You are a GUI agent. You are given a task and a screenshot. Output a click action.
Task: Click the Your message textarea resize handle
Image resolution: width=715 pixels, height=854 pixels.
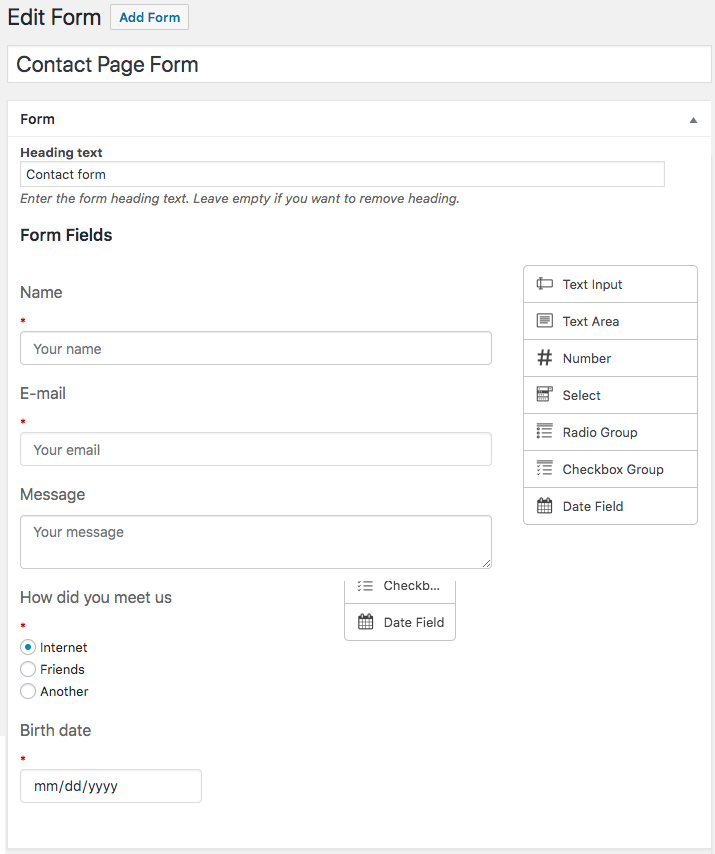[x=486, y=564]
